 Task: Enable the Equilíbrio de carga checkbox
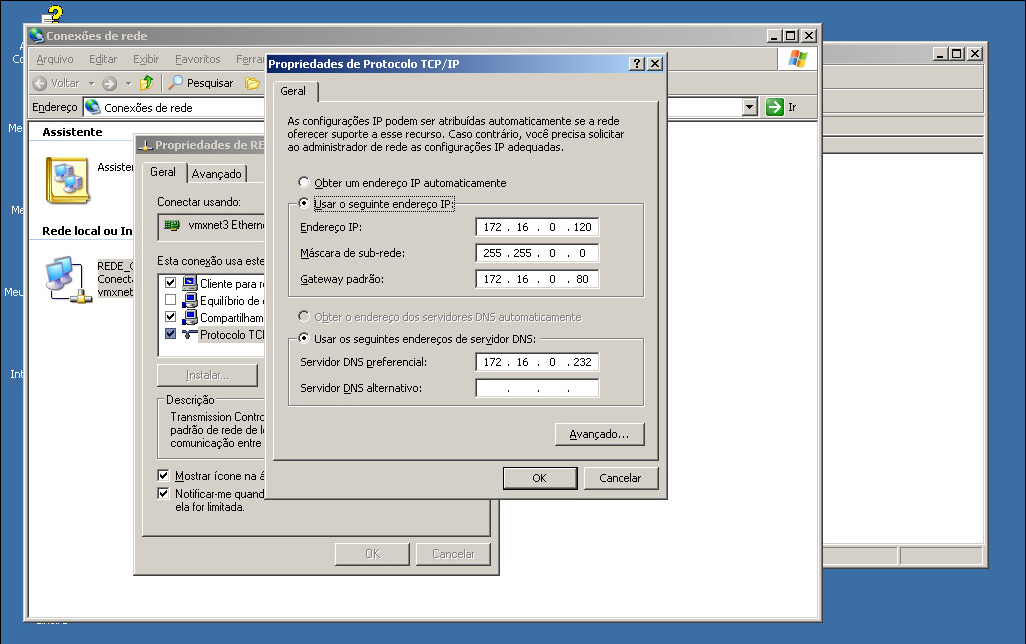[x=170, y=300]
